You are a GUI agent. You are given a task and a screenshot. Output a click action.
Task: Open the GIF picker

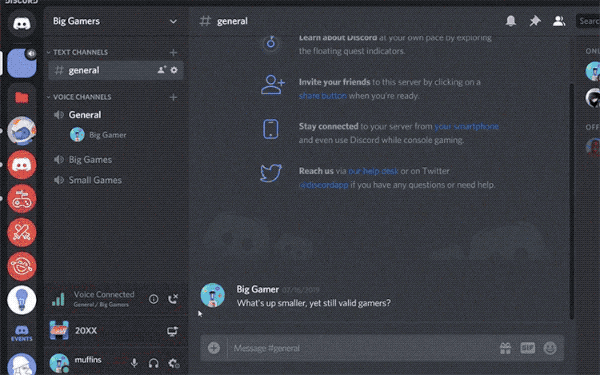(x=528, y=348)
